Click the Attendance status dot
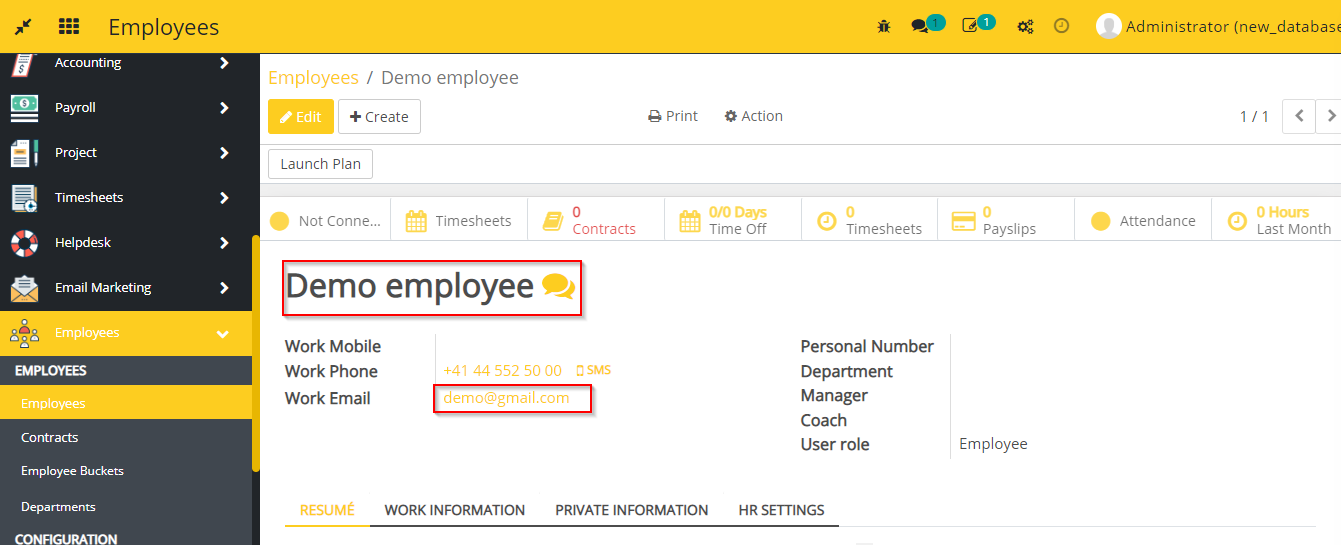 click(1101, 221)
